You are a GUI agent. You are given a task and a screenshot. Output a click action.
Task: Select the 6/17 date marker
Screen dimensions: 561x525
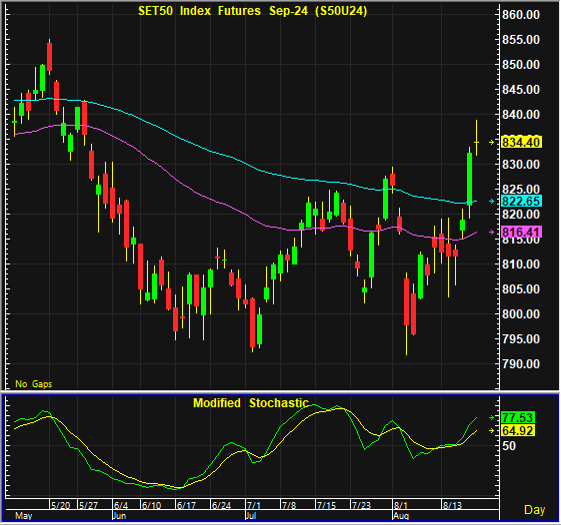click(x=186, y=505)
